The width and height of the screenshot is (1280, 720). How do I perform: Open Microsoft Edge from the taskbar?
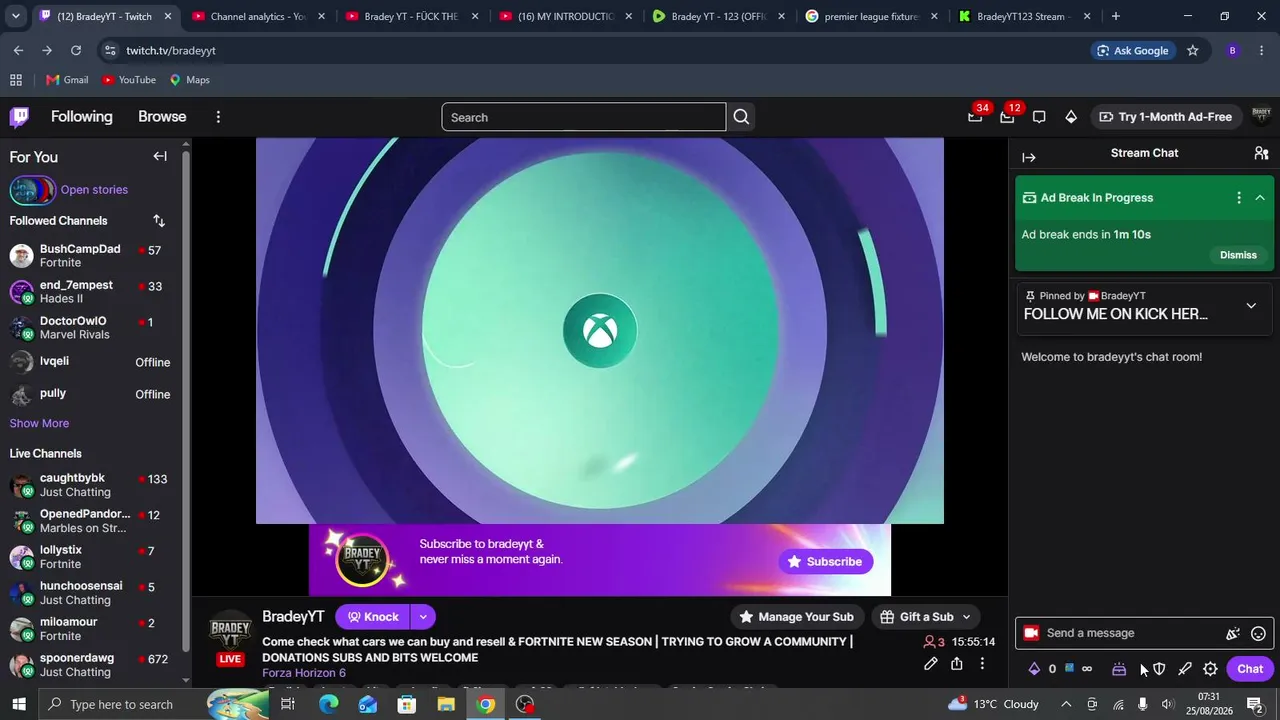point(328,705)
